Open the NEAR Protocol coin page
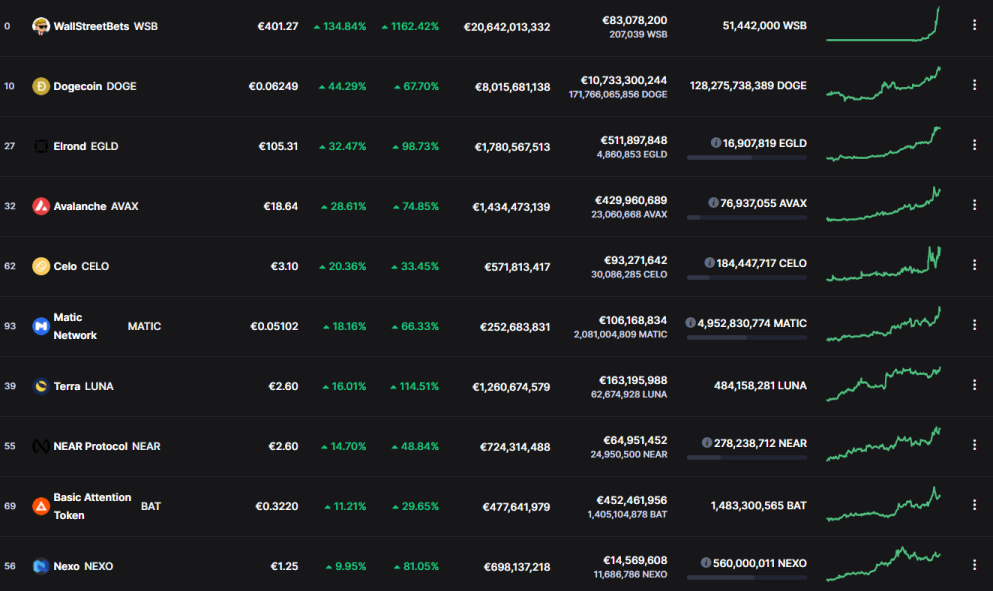Screen dimensions: 993x591 (107, 446)
